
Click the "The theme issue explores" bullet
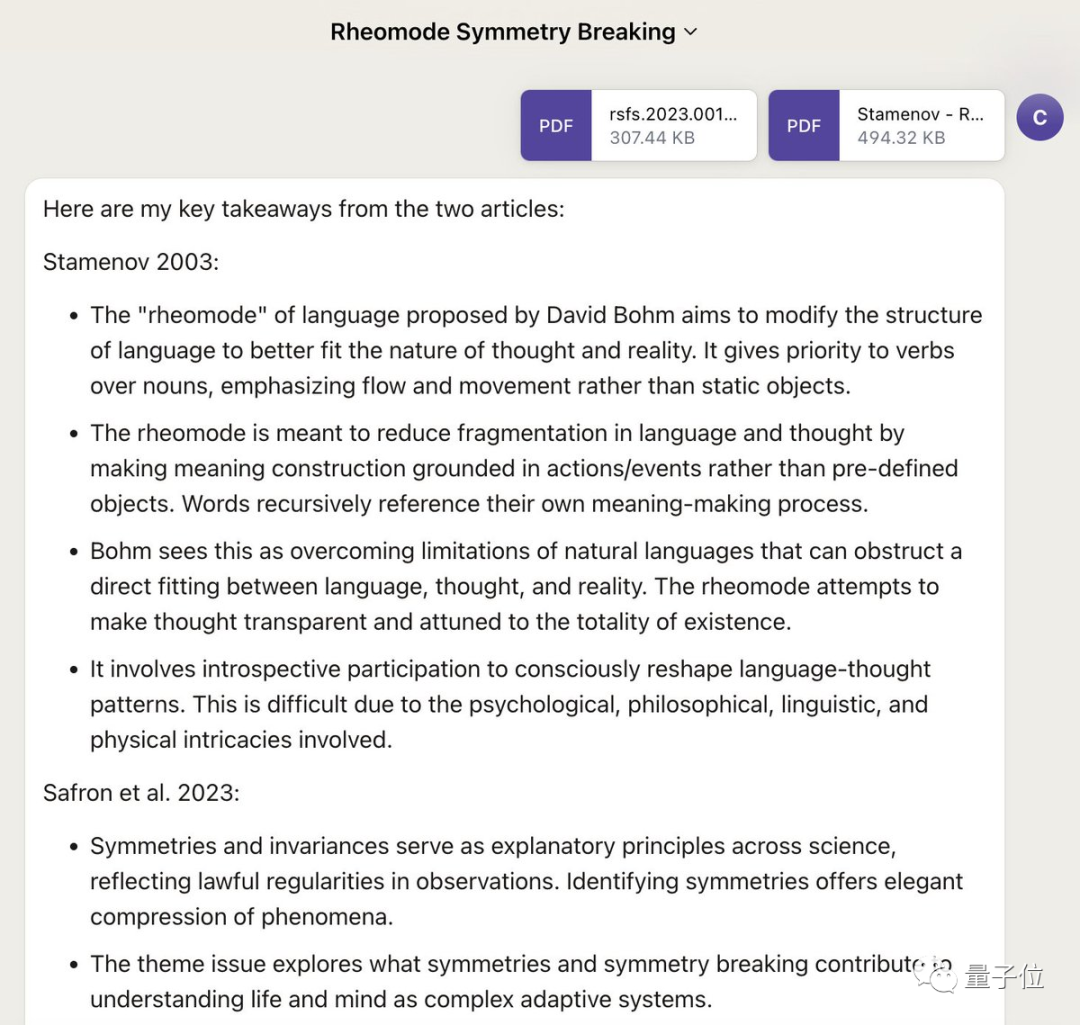click(500, 981)
